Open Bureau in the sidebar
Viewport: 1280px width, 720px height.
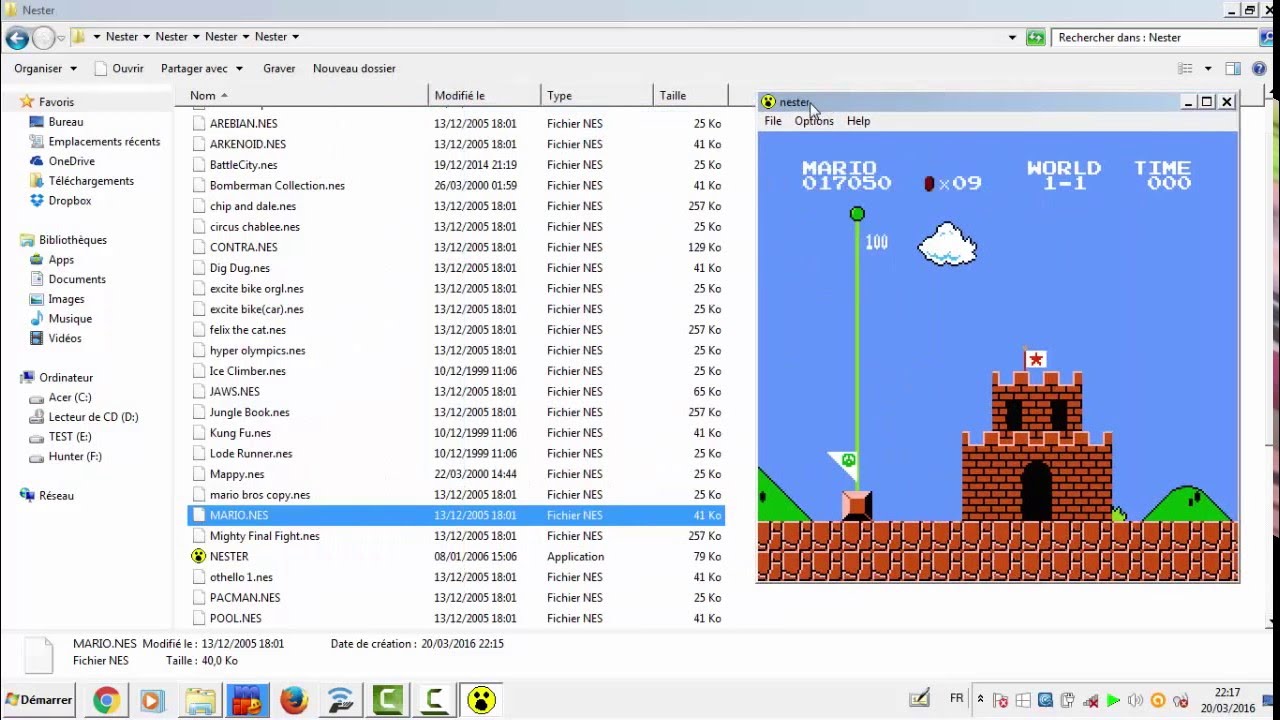coord(65,122)
